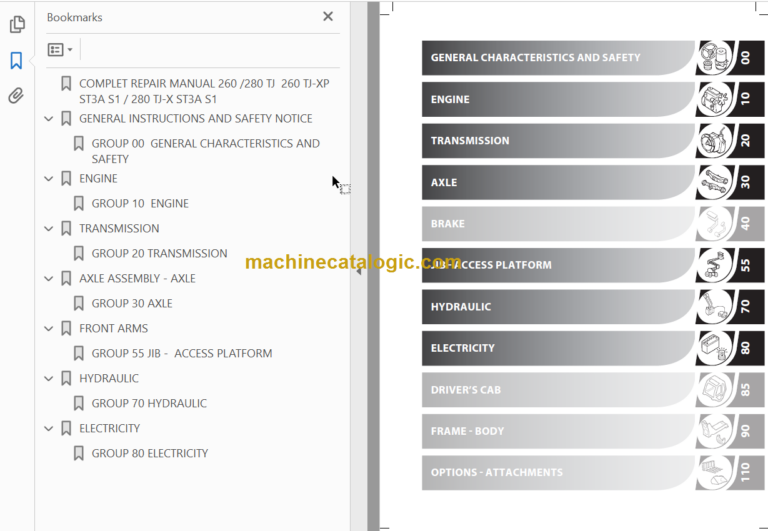Image resolution: width=768 pixels, height=531 pixels.
Task: Click the engine icon for section 10
Action: pyautogui.click(x=714, y=99)
